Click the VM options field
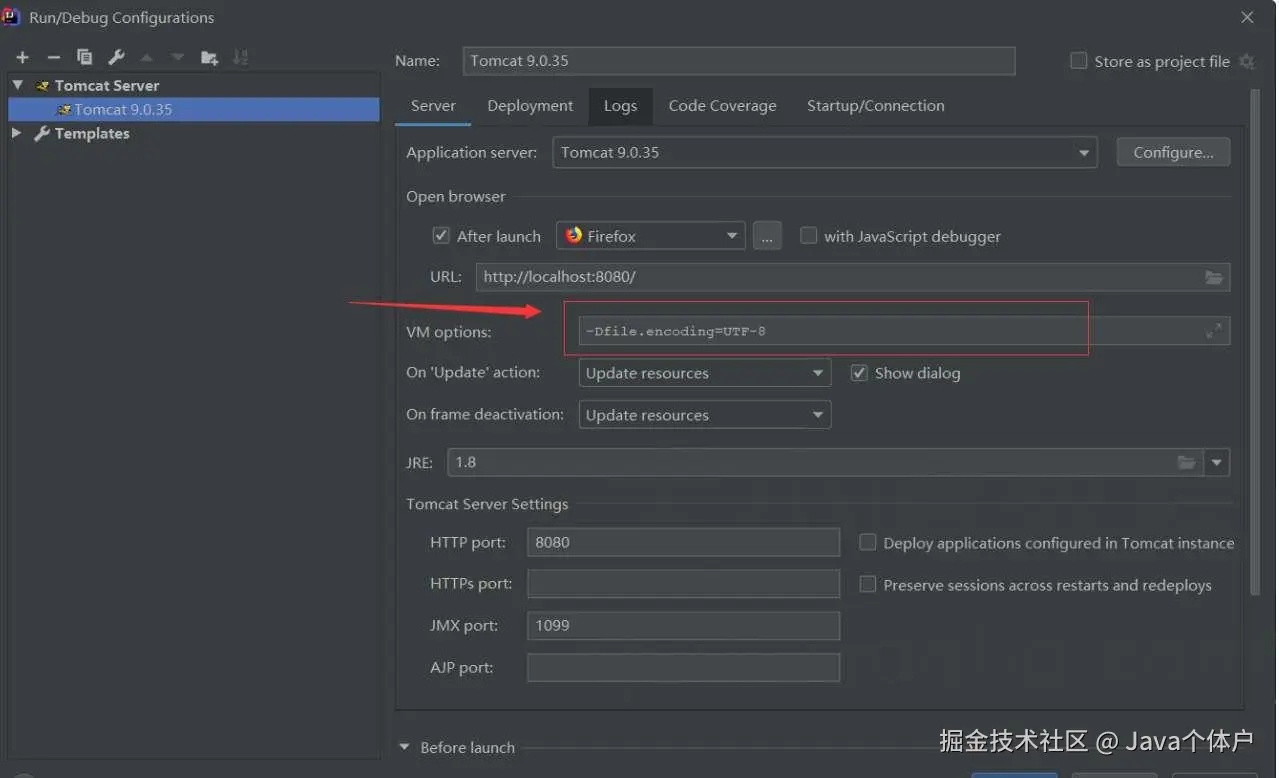 pyautogui.click(x=904, y=331)
